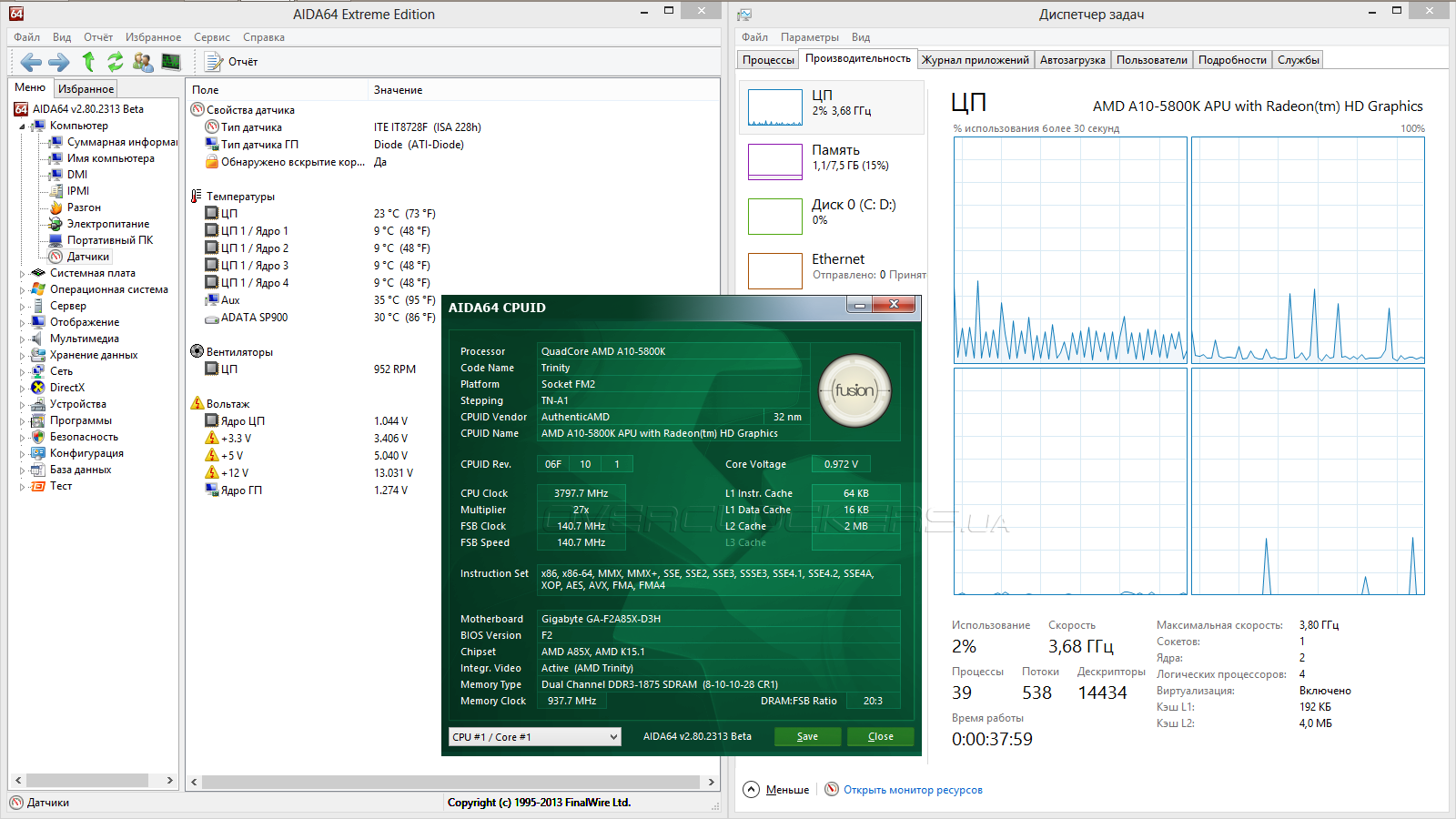Image resolution: width=1456 pixels, height=819 pixels.
Task: Switch to the Процессы tab
Action: click(x=768, y=60)
